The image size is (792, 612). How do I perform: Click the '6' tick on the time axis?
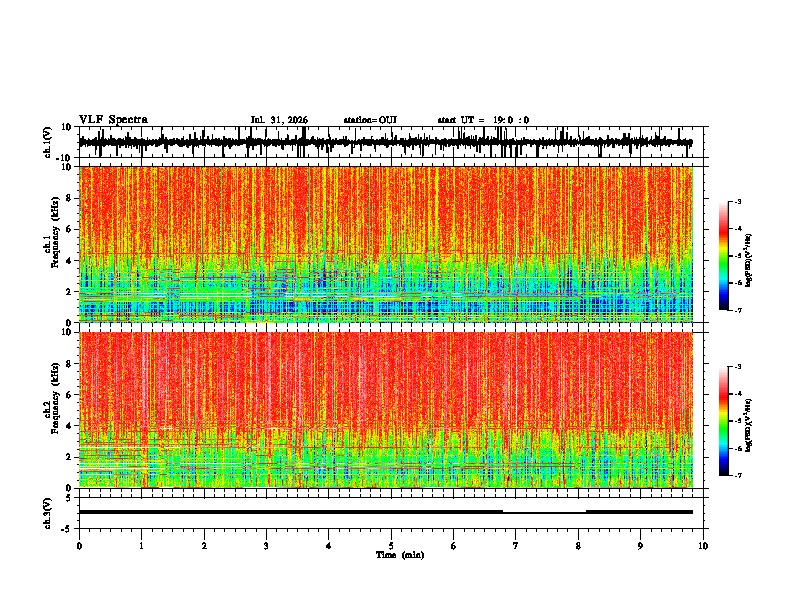click(x=454, y=546)
